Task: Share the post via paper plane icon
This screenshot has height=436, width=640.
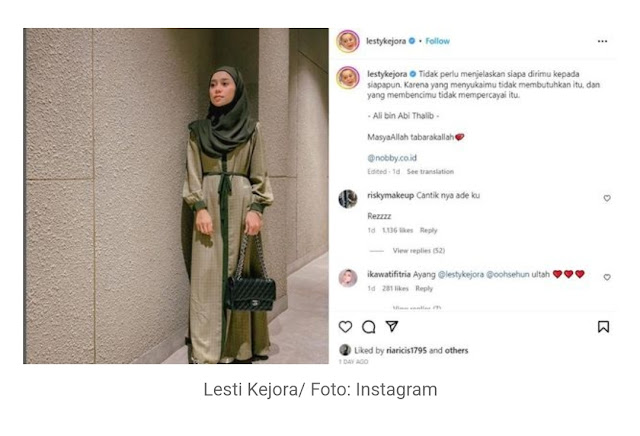Action: click(392, 326)
